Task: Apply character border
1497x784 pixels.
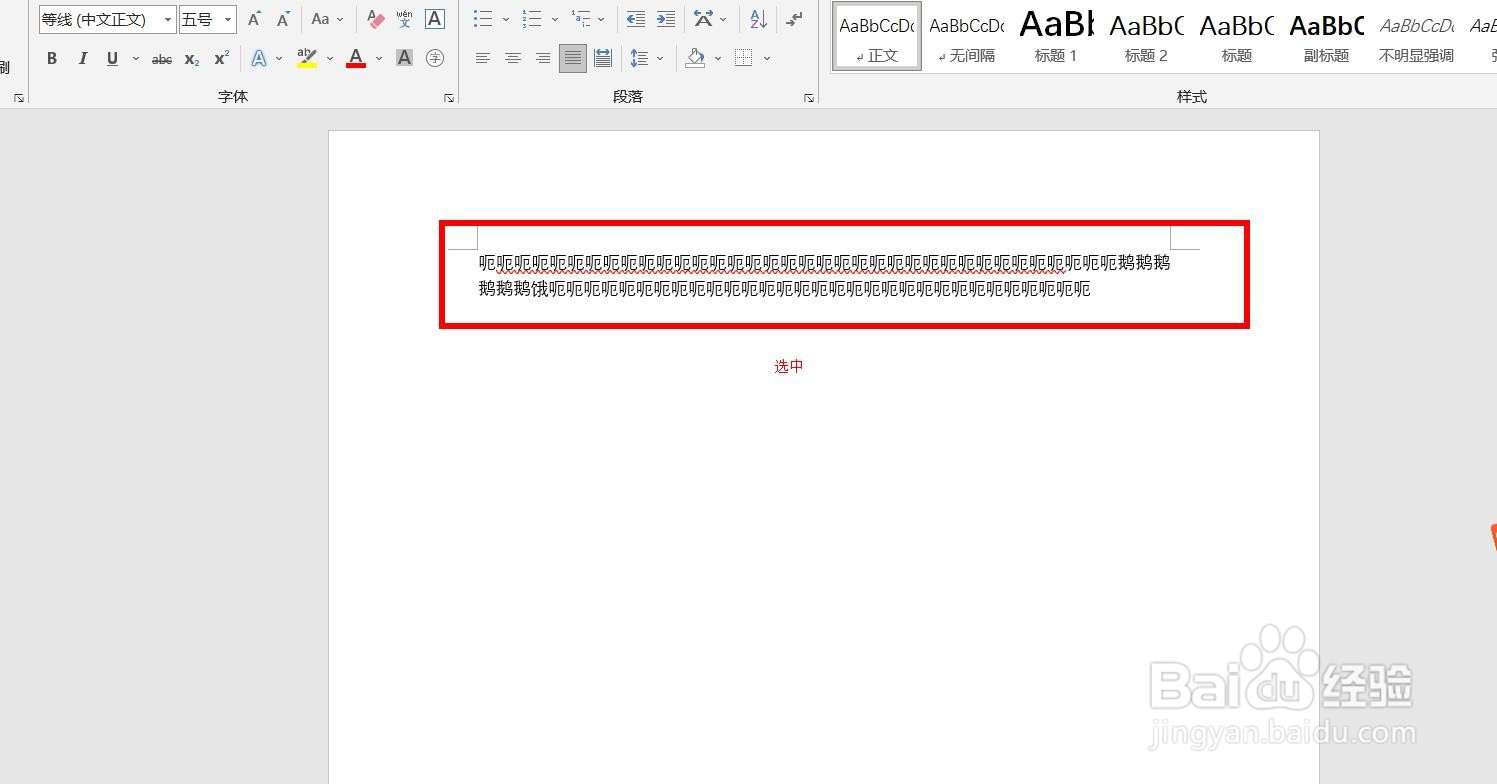Action: click(x=435, y=19)
